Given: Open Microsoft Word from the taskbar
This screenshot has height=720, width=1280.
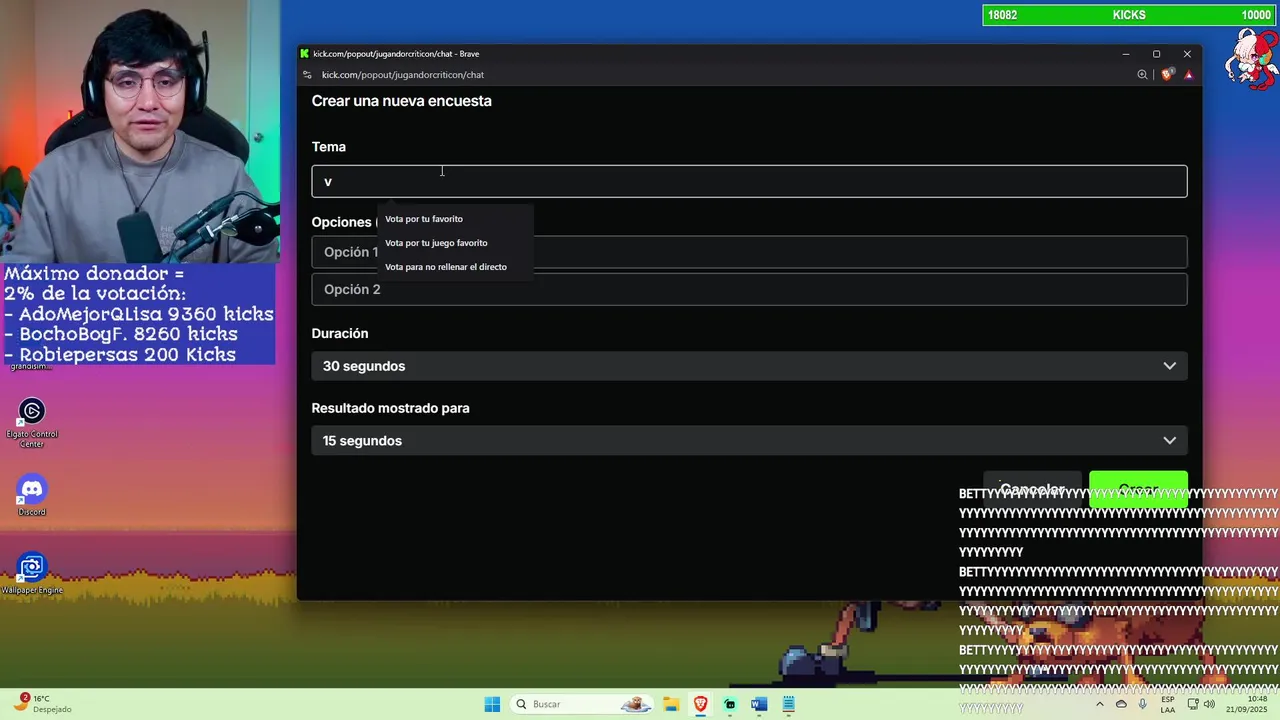Looking at the screenshot, I should click(759, 704).
